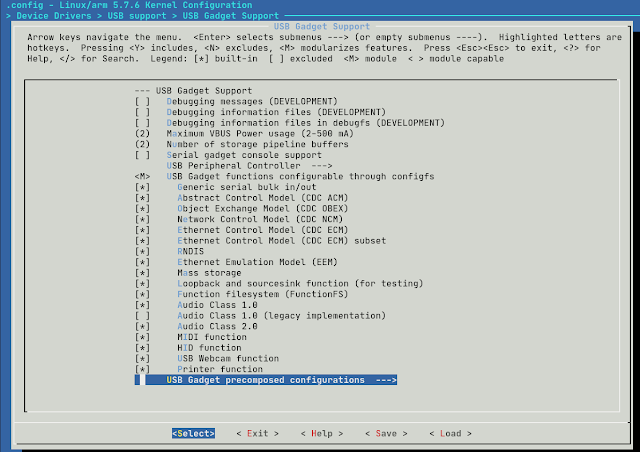This screenshot has width=640, height=452.
Task: Toggle Debugging messages (DEVELOPMENT) checkbox
Action: point(143,101)
